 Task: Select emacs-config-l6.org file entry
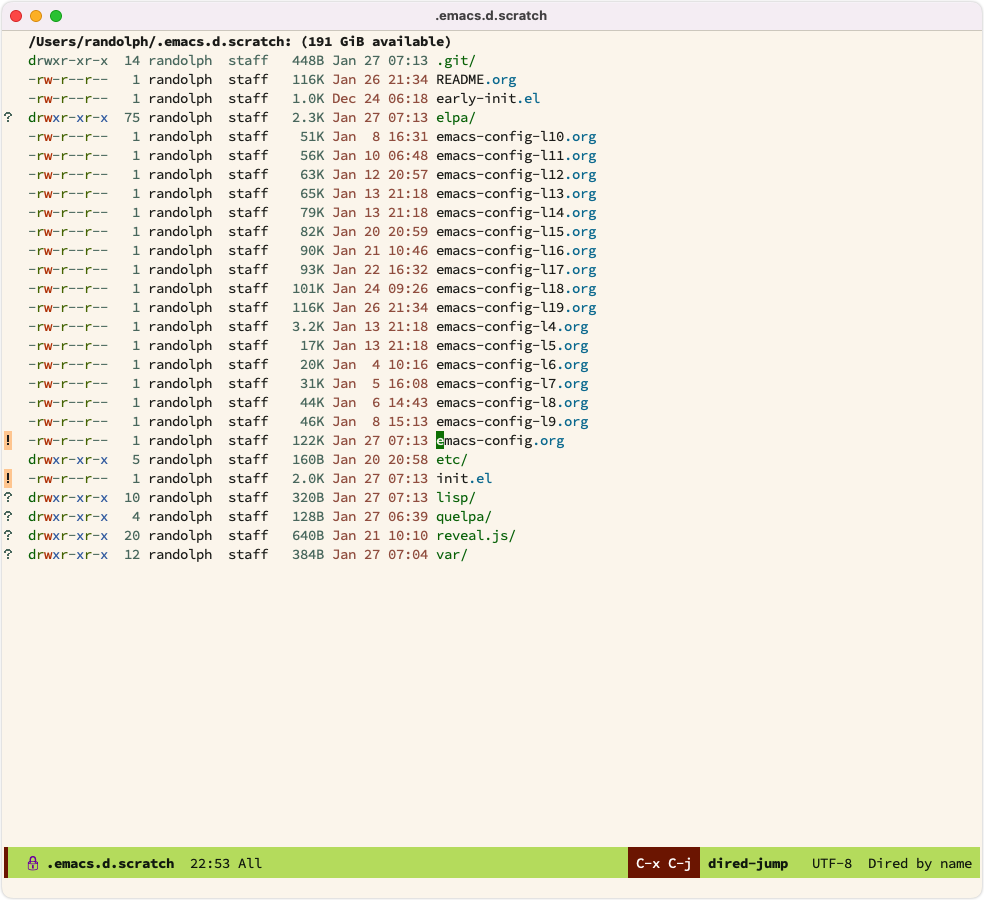click(x=512, y=365)
